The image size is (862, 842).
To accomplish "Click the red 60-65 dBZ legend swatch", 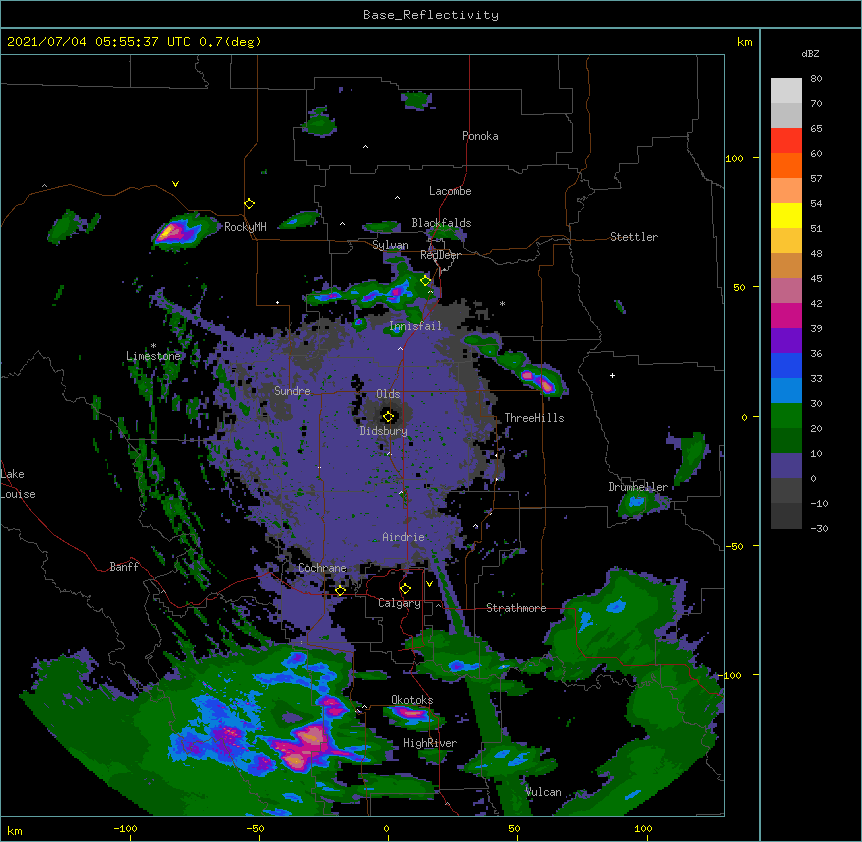I will (x=786, y=141).
